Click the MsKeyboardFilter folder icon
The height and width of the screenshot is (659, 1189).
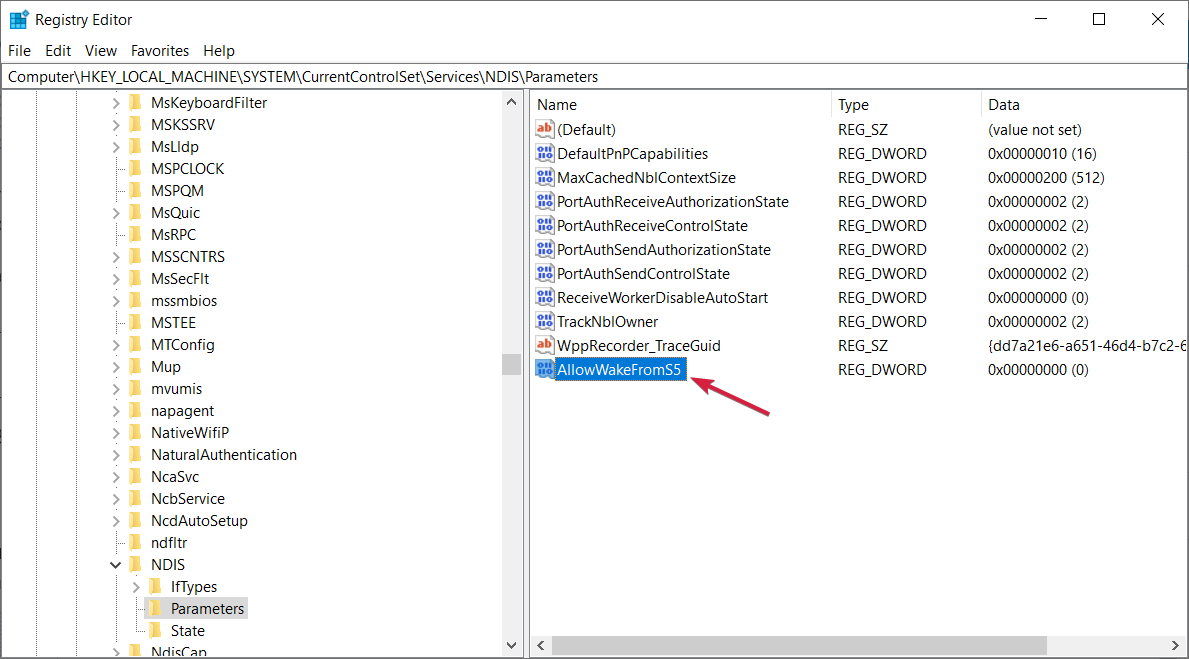click(136, 102)
